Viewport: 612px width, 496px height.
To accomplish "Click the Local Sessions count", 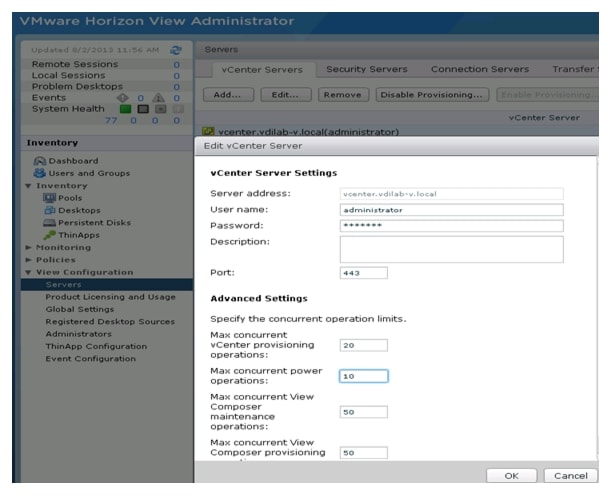I will click(177, 76).
